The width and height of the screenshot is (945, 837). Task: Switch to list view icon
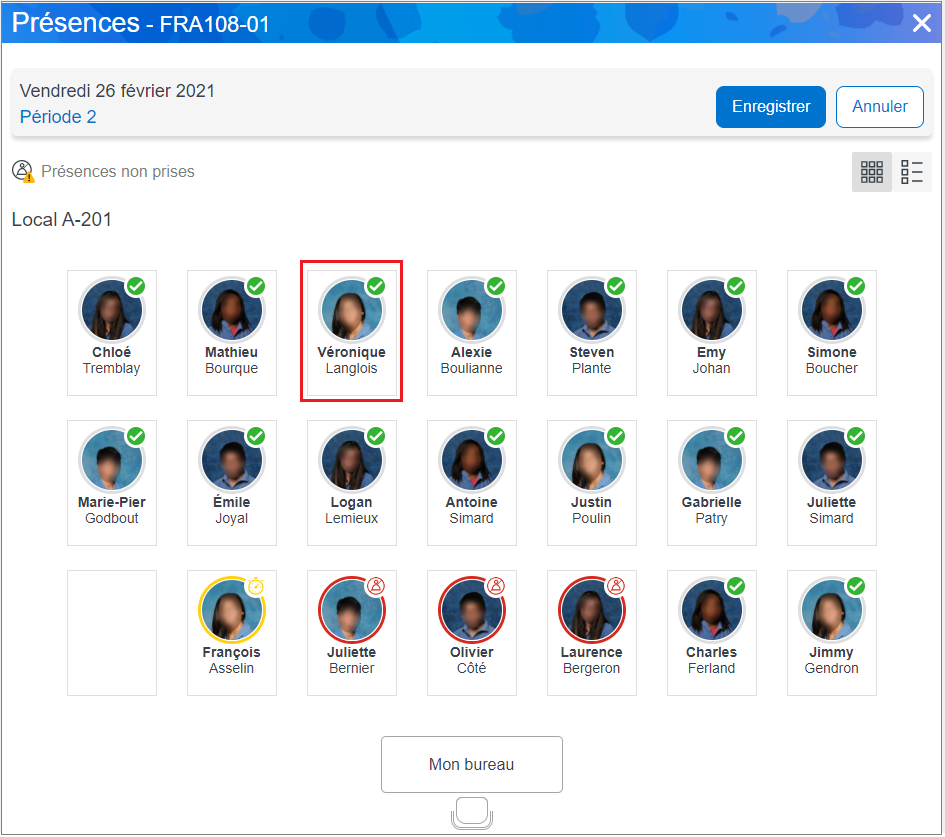911,172
